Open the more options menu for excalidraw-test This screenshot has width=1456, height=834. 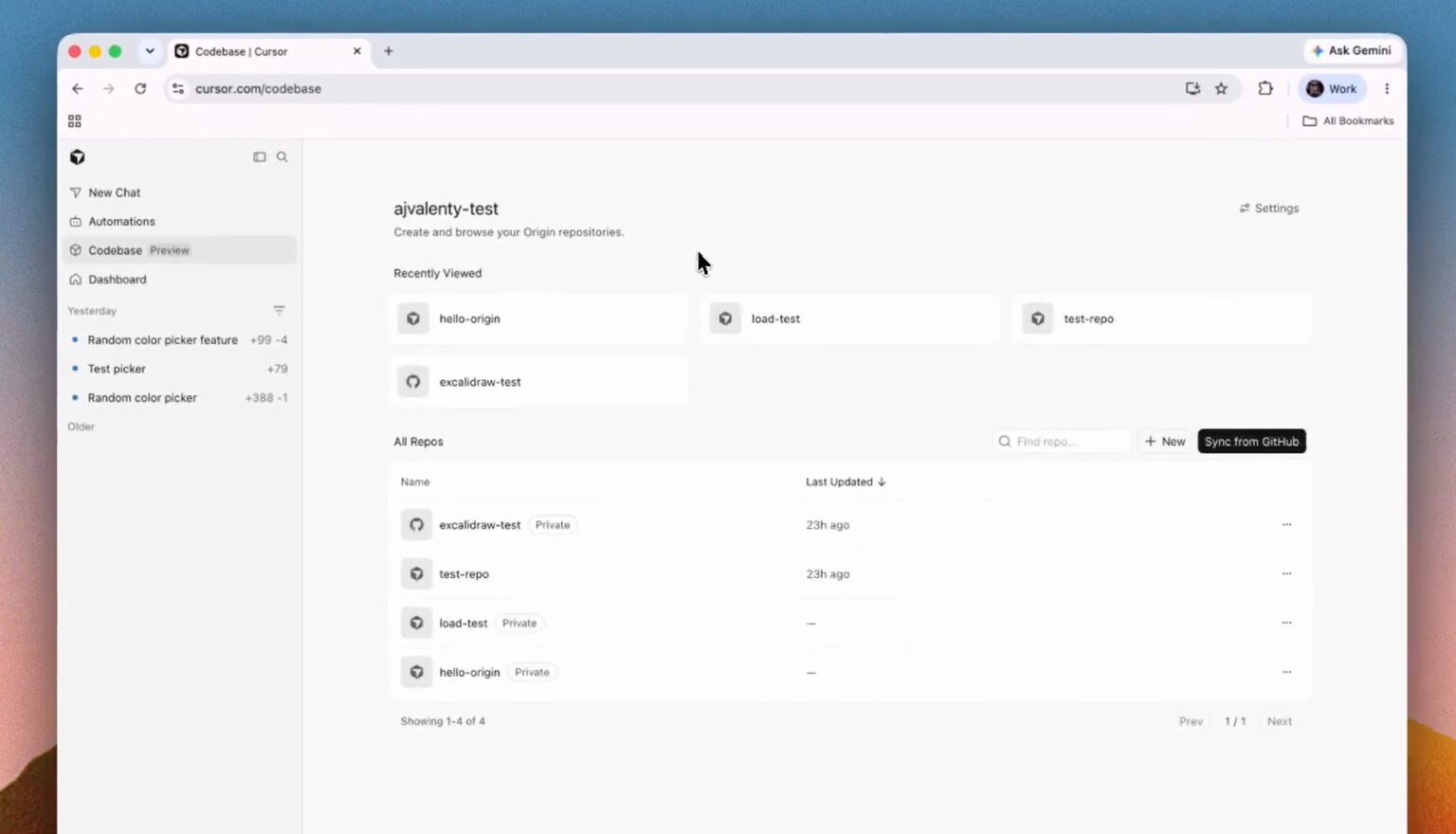click(x=1286, y=525)
